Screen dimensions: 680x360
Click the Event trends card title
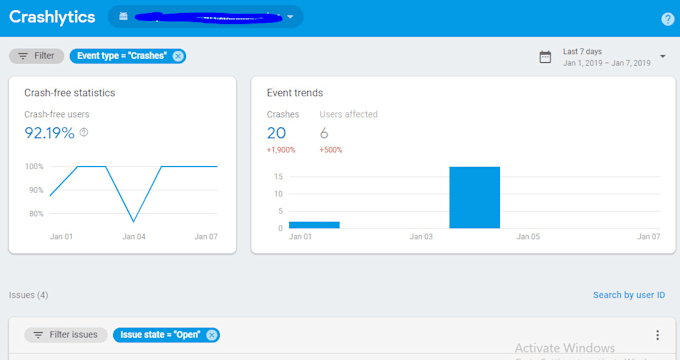coord(295,93)
